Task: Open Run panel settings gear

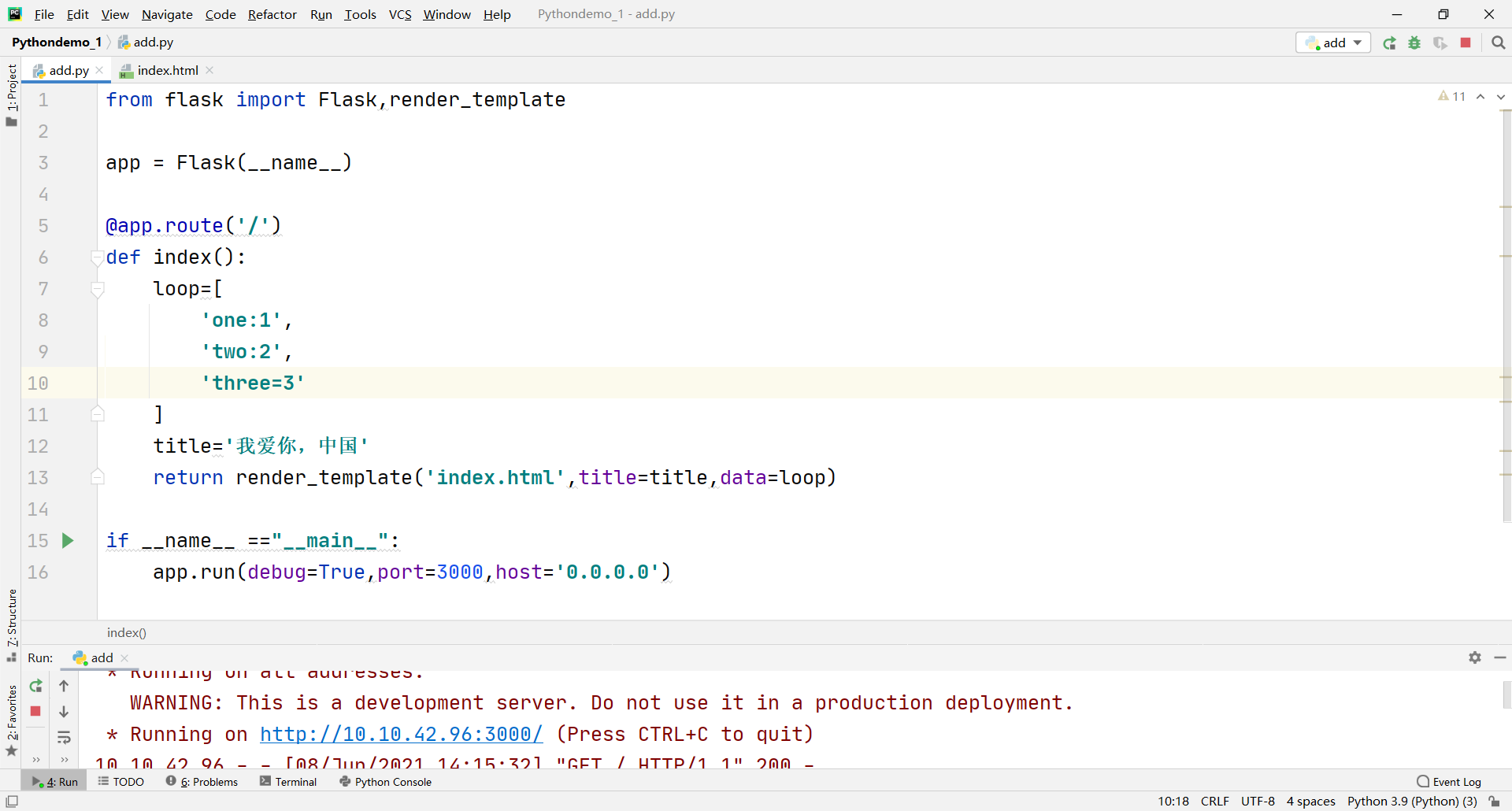Action: tap(1475, 657)
